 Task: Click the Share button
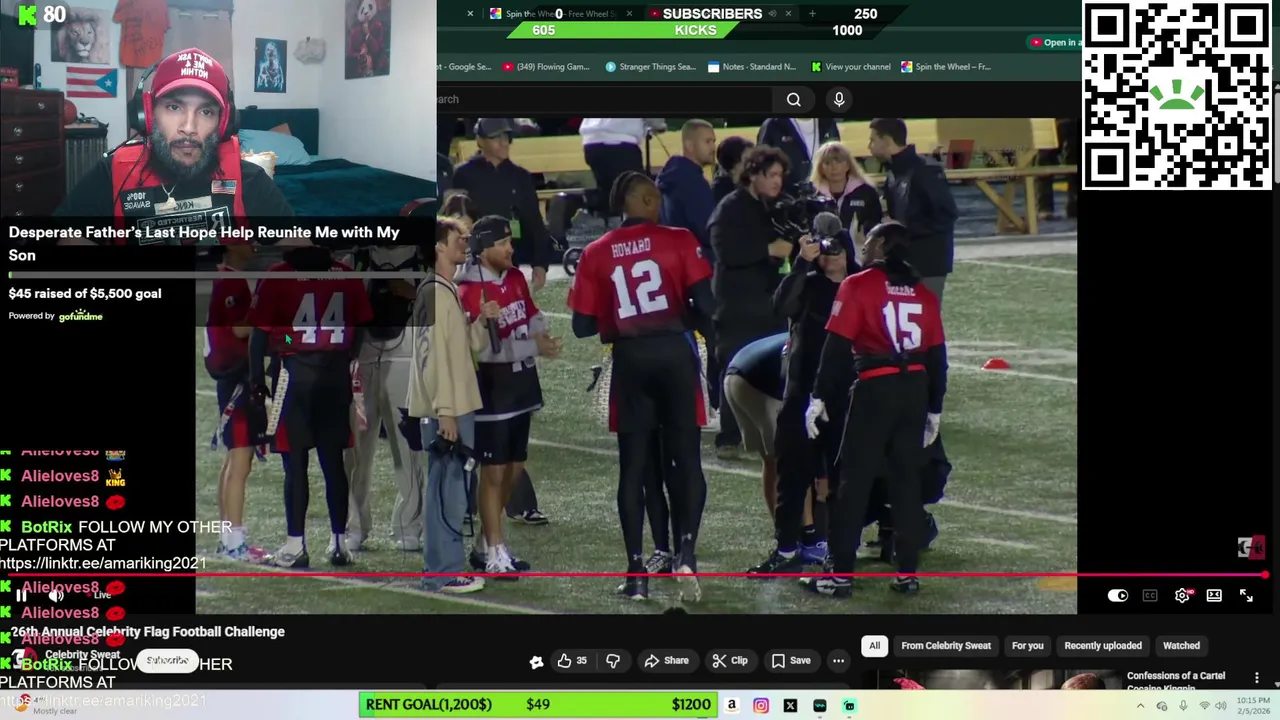click(666, 660)
